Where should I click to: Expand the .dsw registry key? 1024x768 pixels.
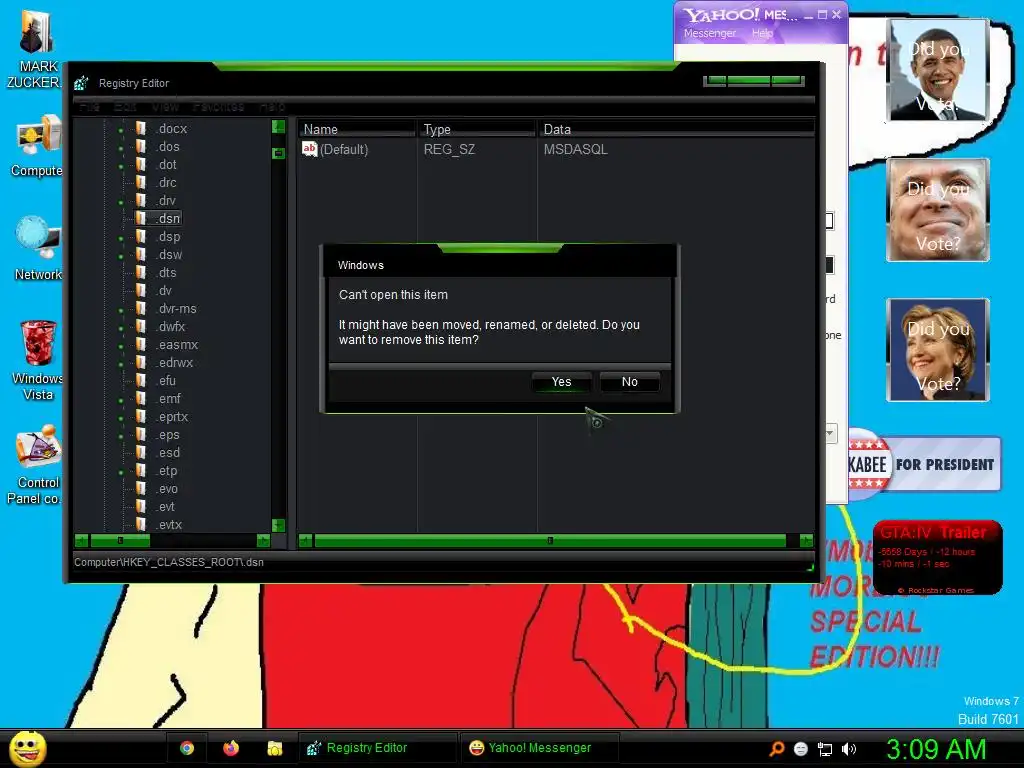(121, 257)
